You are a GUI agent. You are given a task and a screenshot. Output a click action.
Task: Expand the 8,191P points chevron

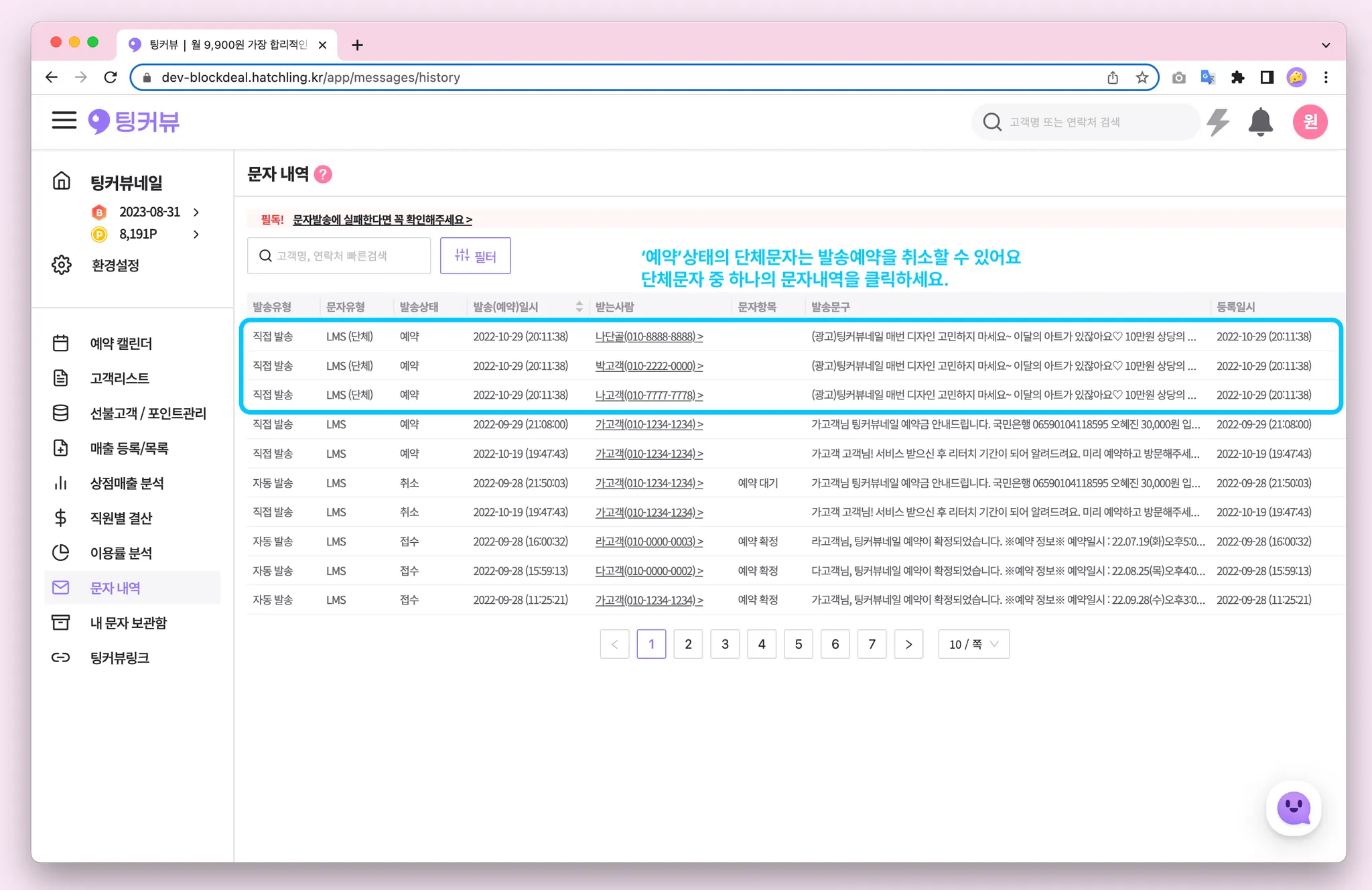click(196, 235)
